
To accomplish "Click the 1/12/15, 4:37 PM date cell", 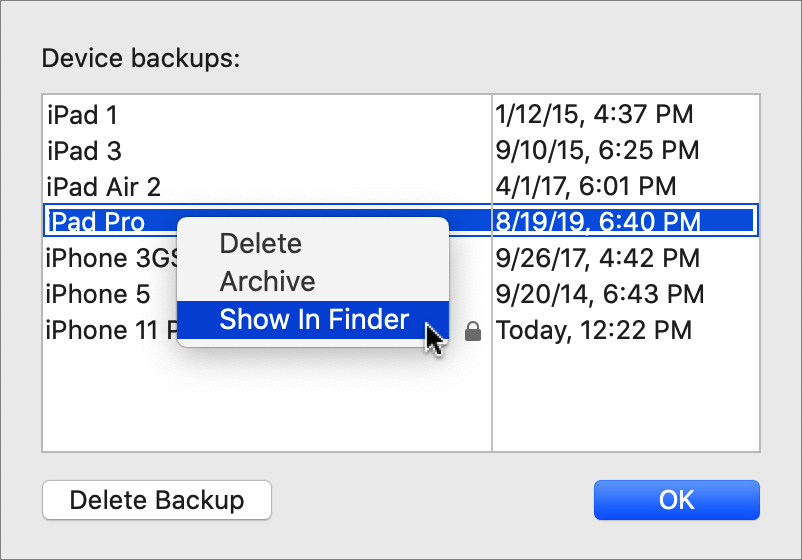I will pos(594,114).
